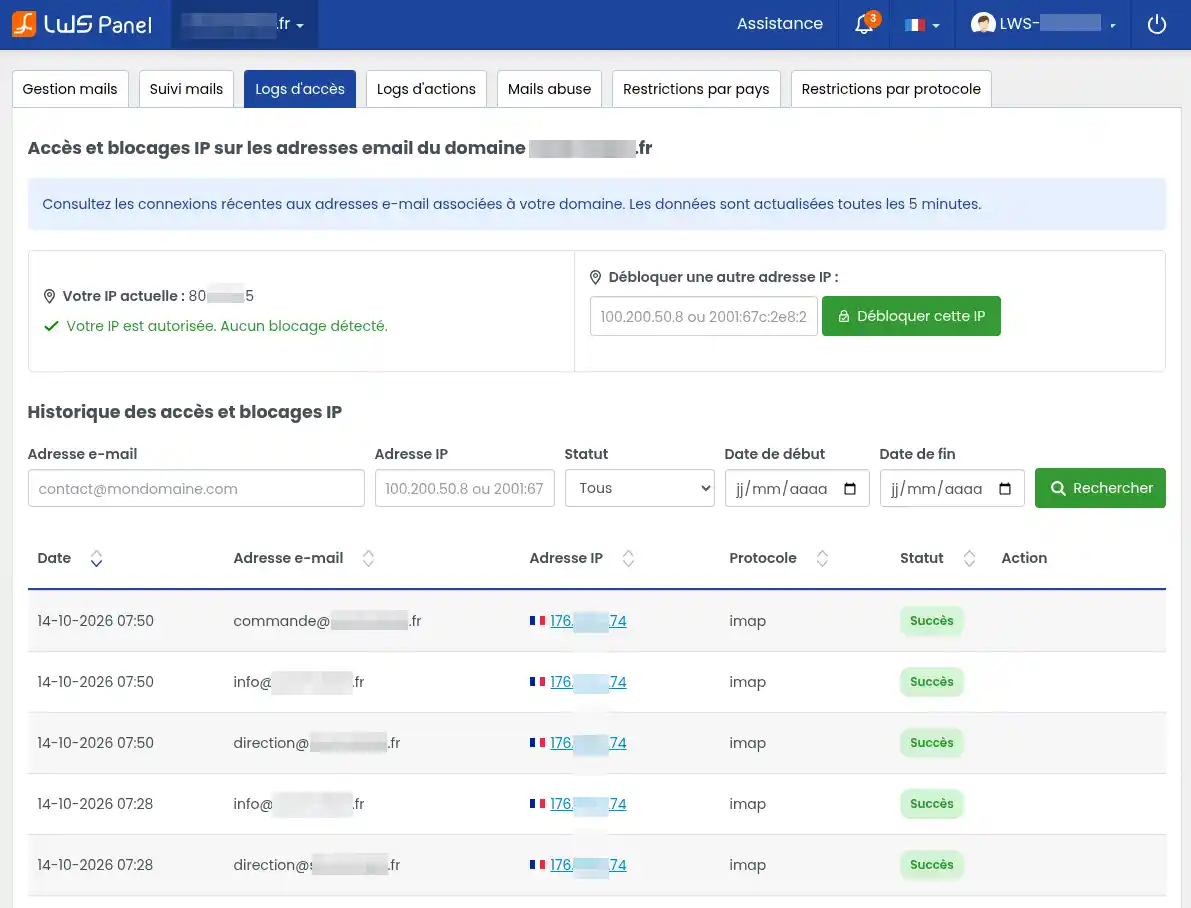Switch to Gestion mails tab
The width and height of the screenshot is (1191, 908).
pos(70,89)
